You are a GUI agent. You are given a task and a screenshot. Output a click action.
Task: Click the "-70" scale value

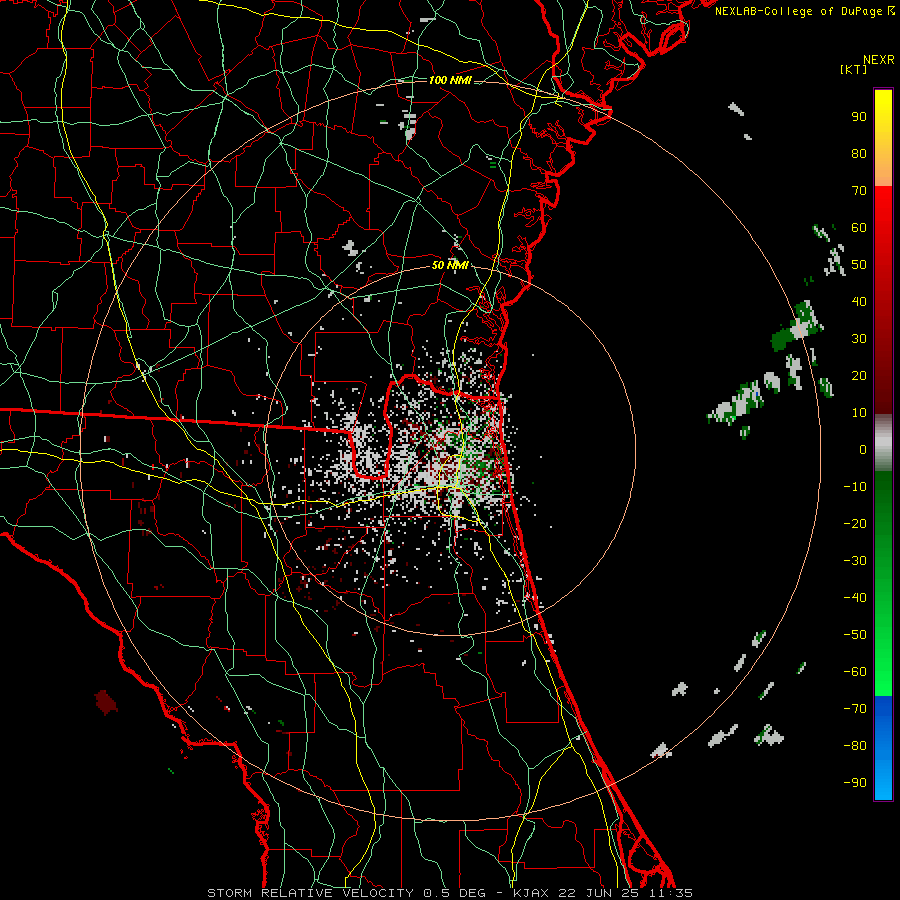(x=855, y=709)
